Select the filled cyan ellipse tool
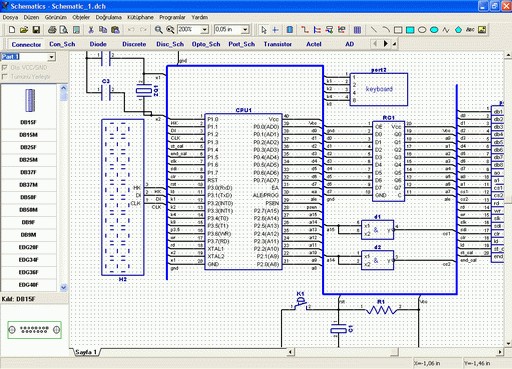The height and width of the screenshot is (369, 512). [434, 30]
